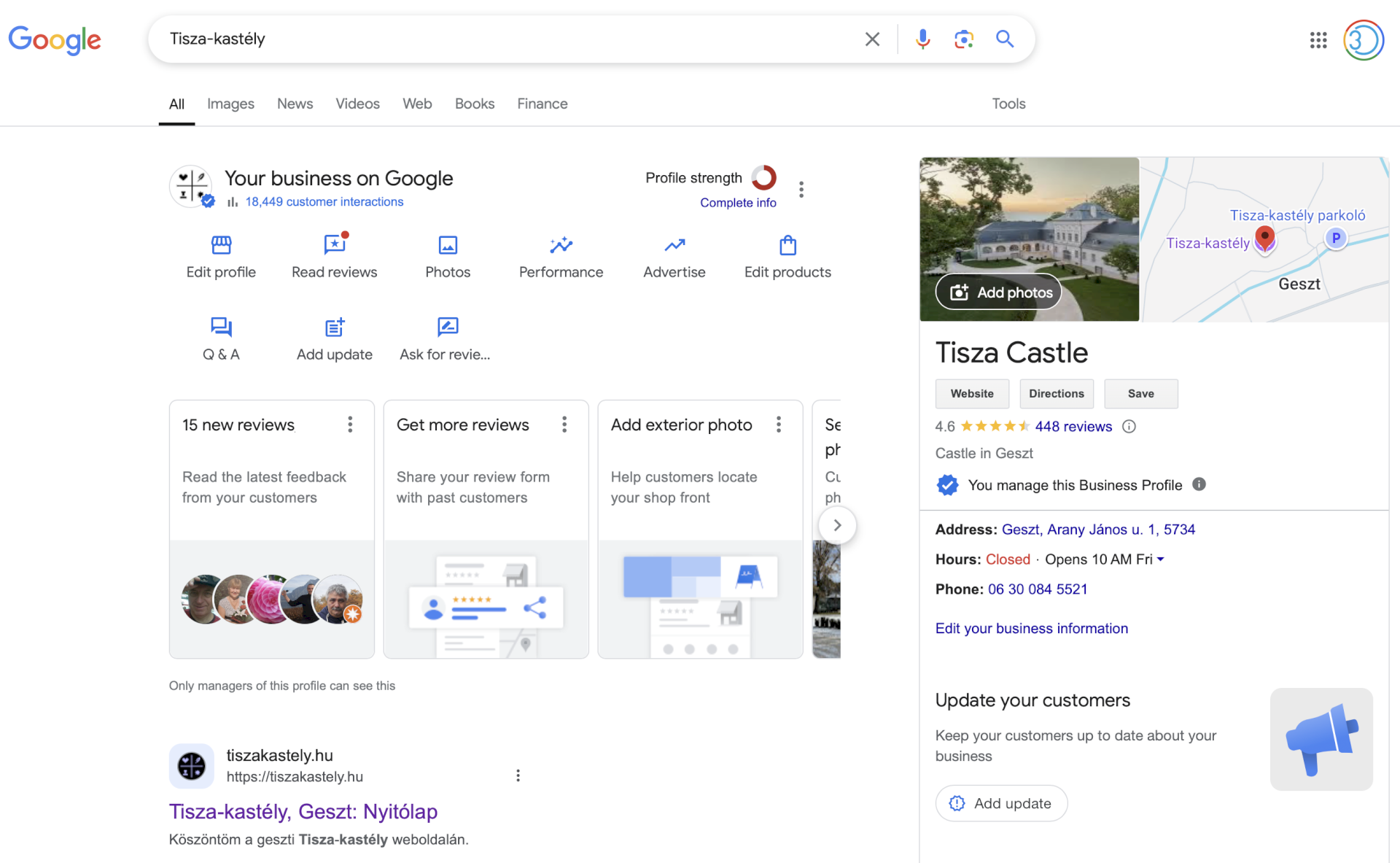This screenshot has width=1400, height=863.
Task: Open tiszakastely.hu result options menu
Action: click(x=518, y=775)
